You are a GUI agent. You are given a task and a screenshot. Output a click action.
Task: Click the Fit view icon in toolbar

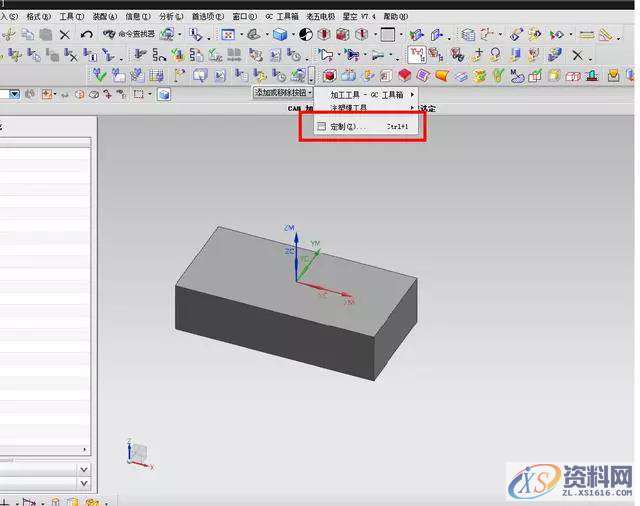[x=228, y=34]
